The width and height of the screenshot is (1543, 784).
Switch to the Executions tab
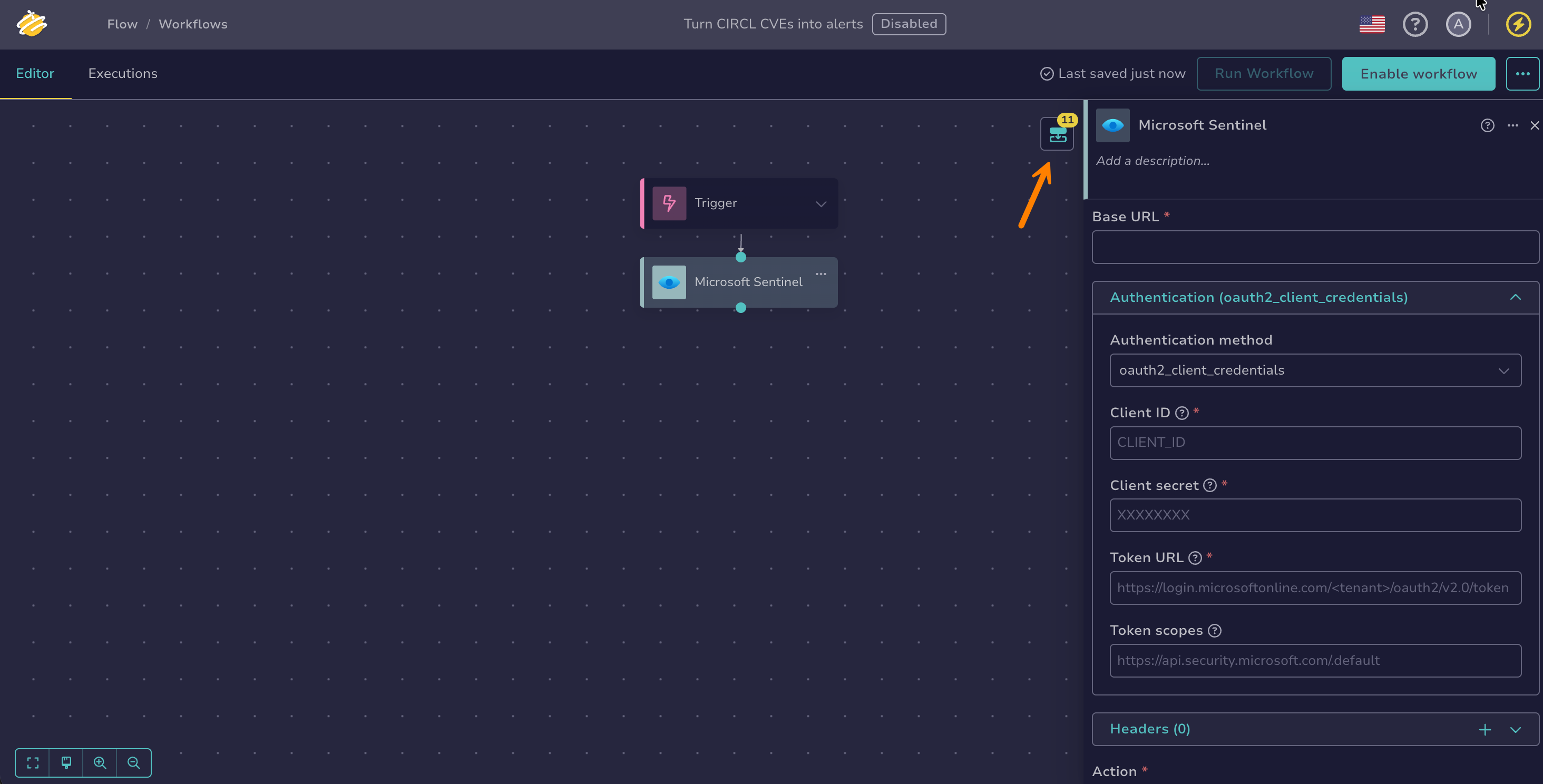123,74
